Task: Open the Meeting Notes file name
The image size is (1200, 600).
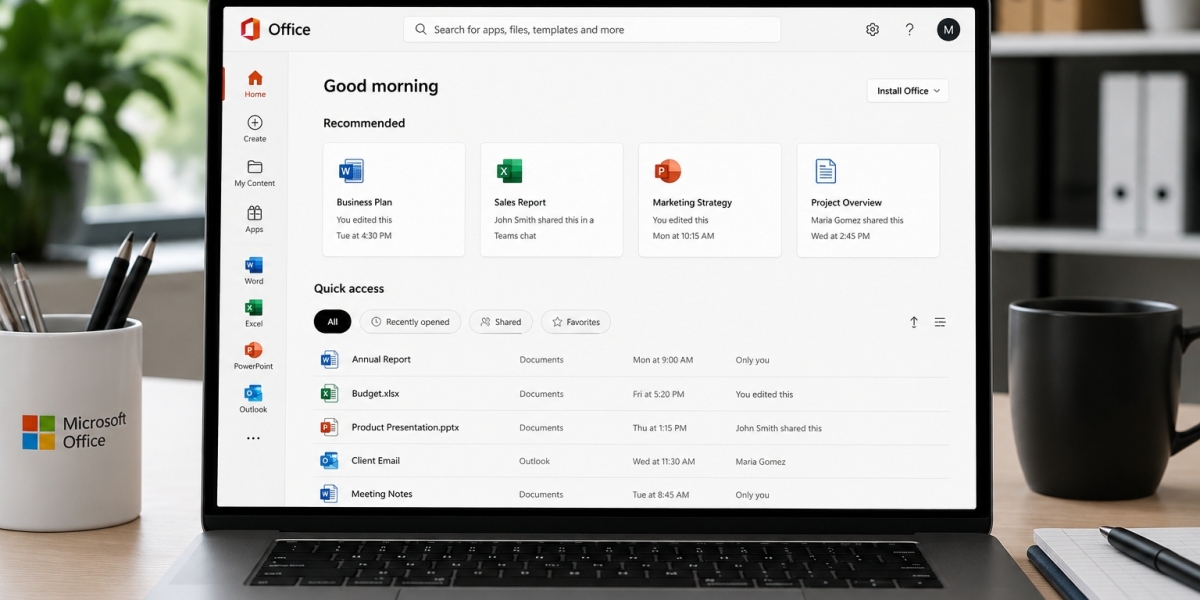Action: (382, 494)
